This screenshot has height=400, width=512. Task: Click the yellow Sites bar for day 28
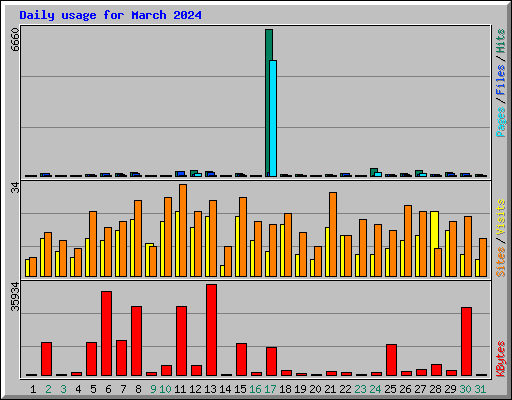pos(434,229)
